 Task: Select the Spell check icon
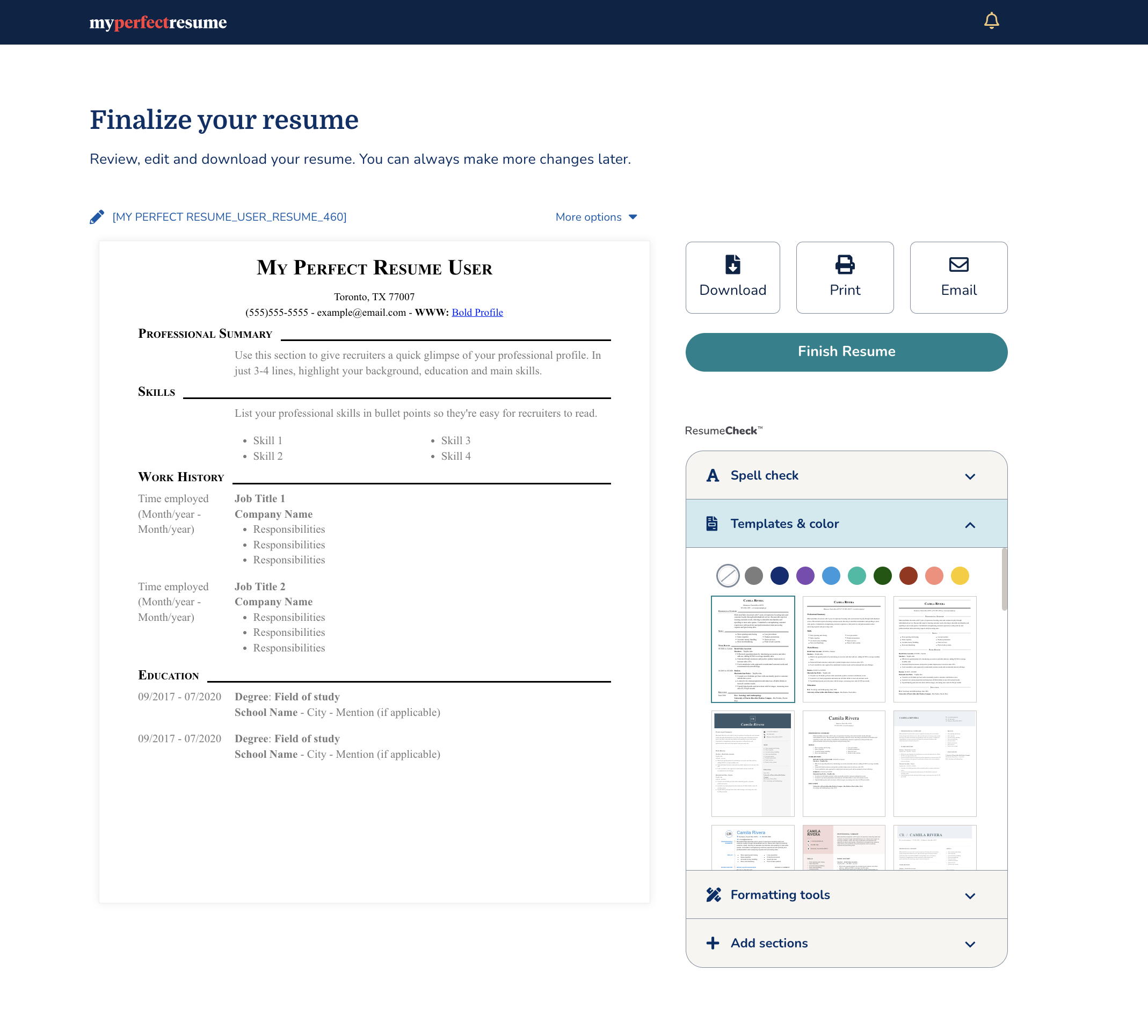(x=713, y=475)
